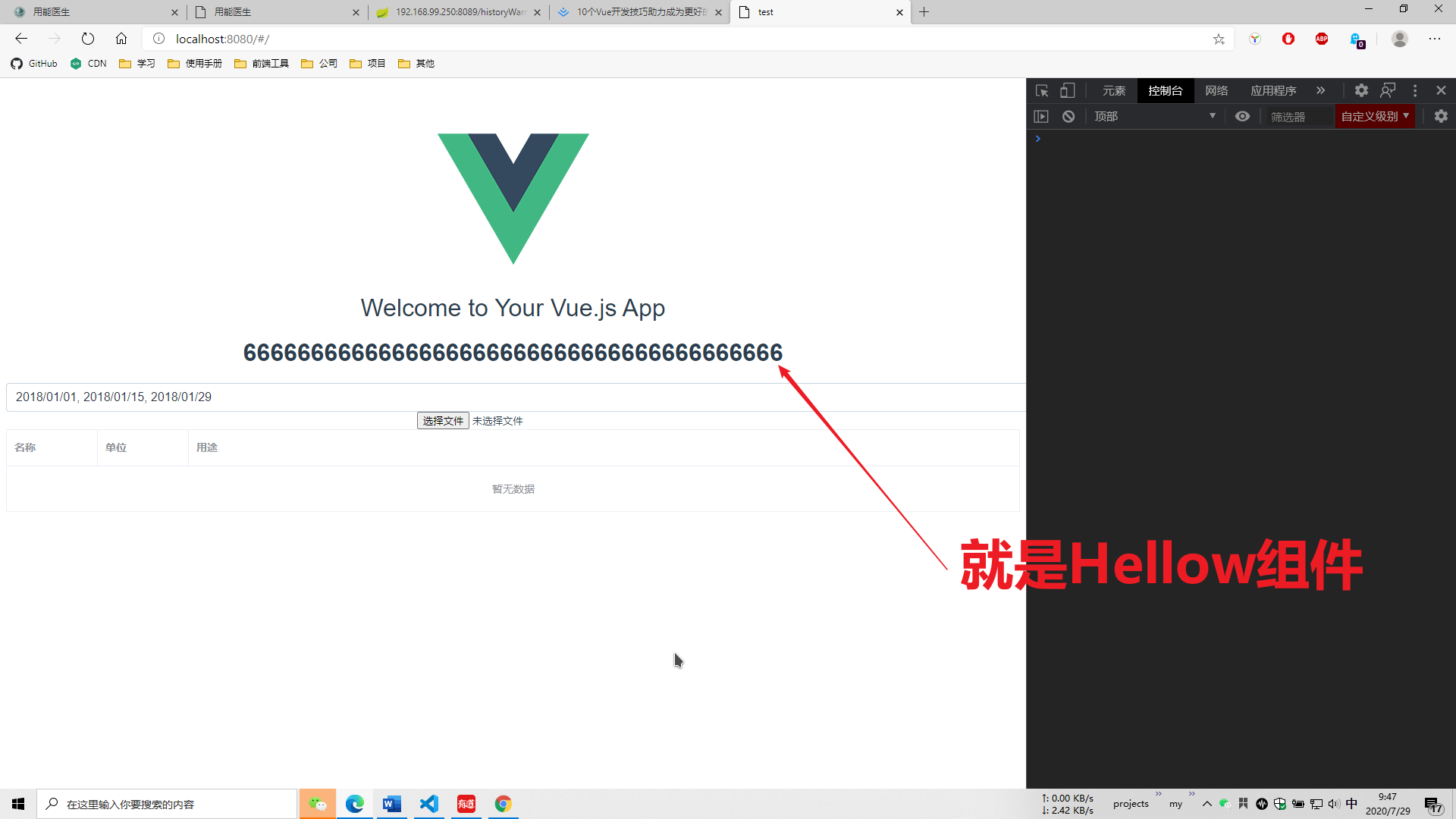1456x819 pixels.
Task: Toggle device emulation toolbar icon
Action: (x=1067, y=90)
